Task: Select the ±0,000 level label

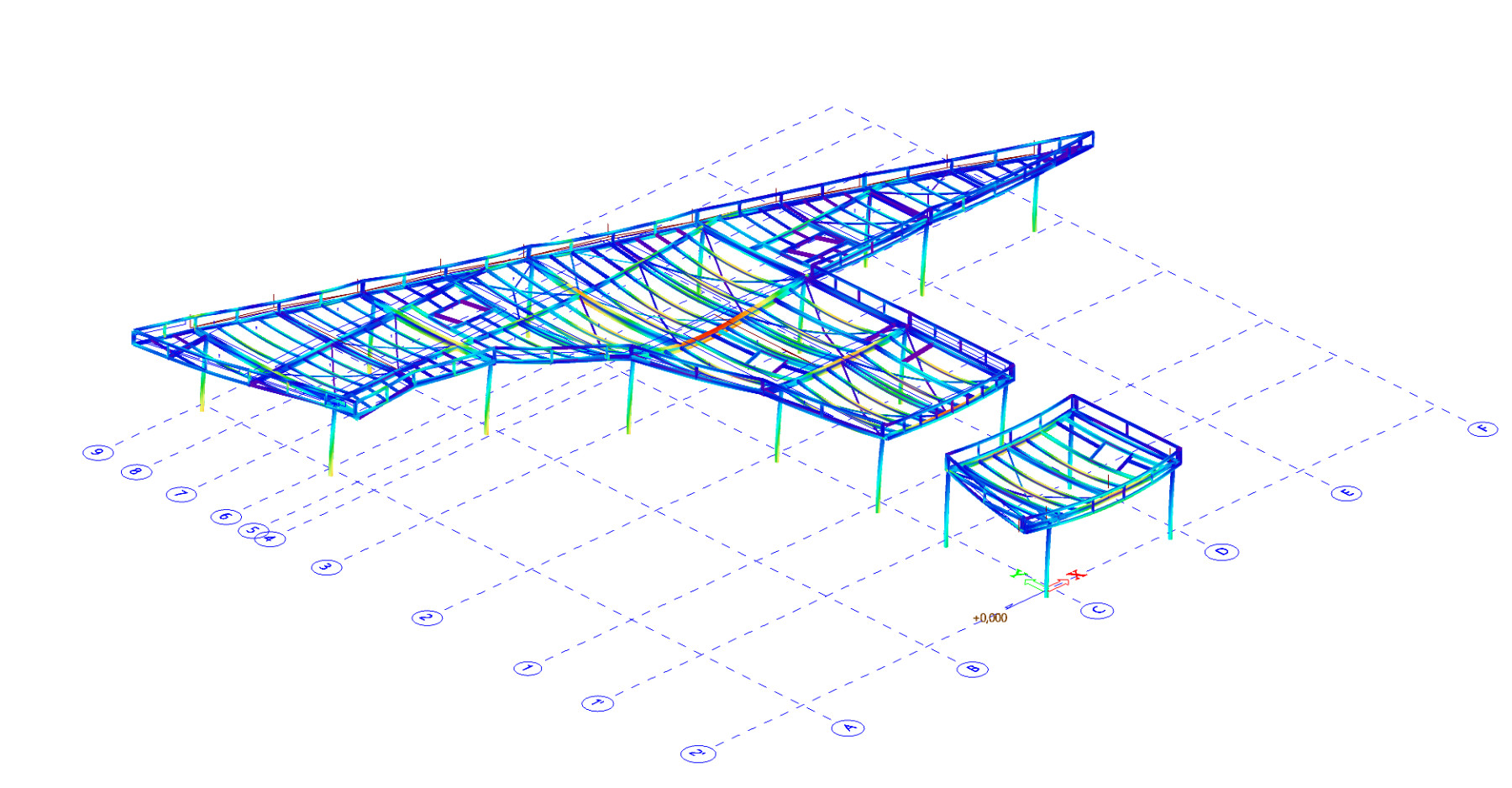Action: (990, 618)
